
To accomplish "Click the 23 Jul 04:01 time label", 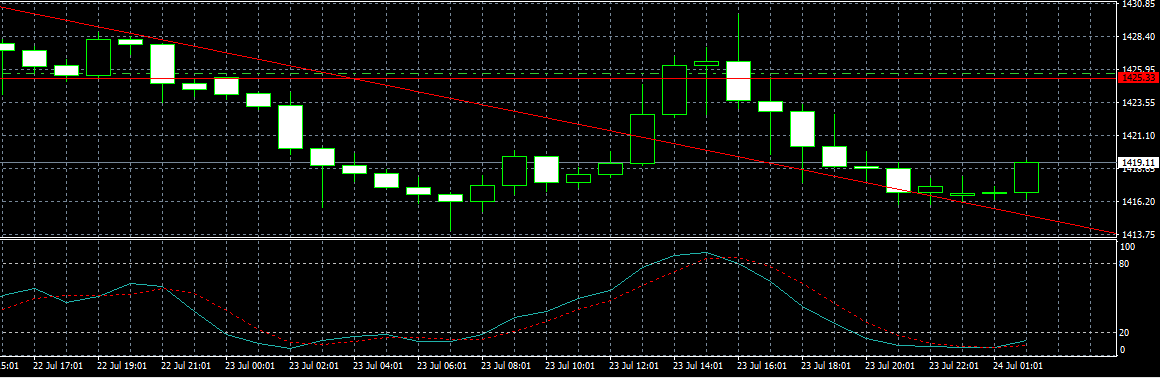I will click(x=378, y=365).
